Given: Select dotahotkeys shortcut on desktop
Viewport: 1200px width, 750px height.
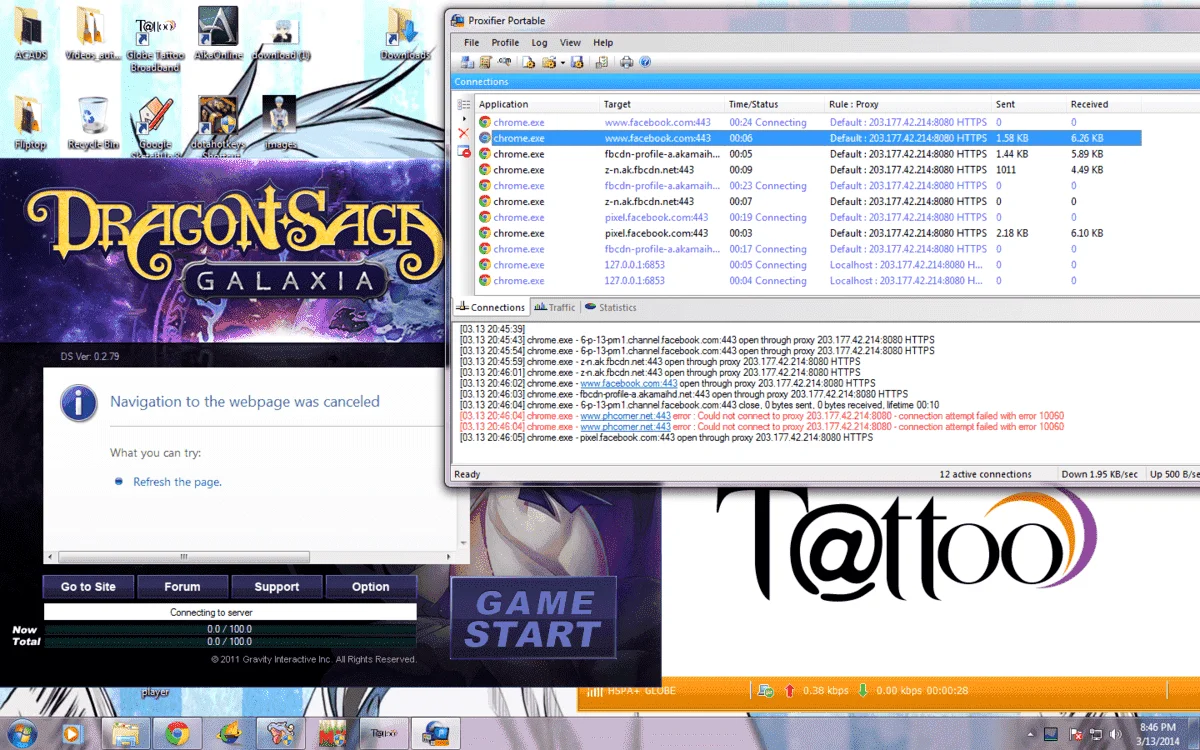Looking at the screenshot, I should click(217, 128).
